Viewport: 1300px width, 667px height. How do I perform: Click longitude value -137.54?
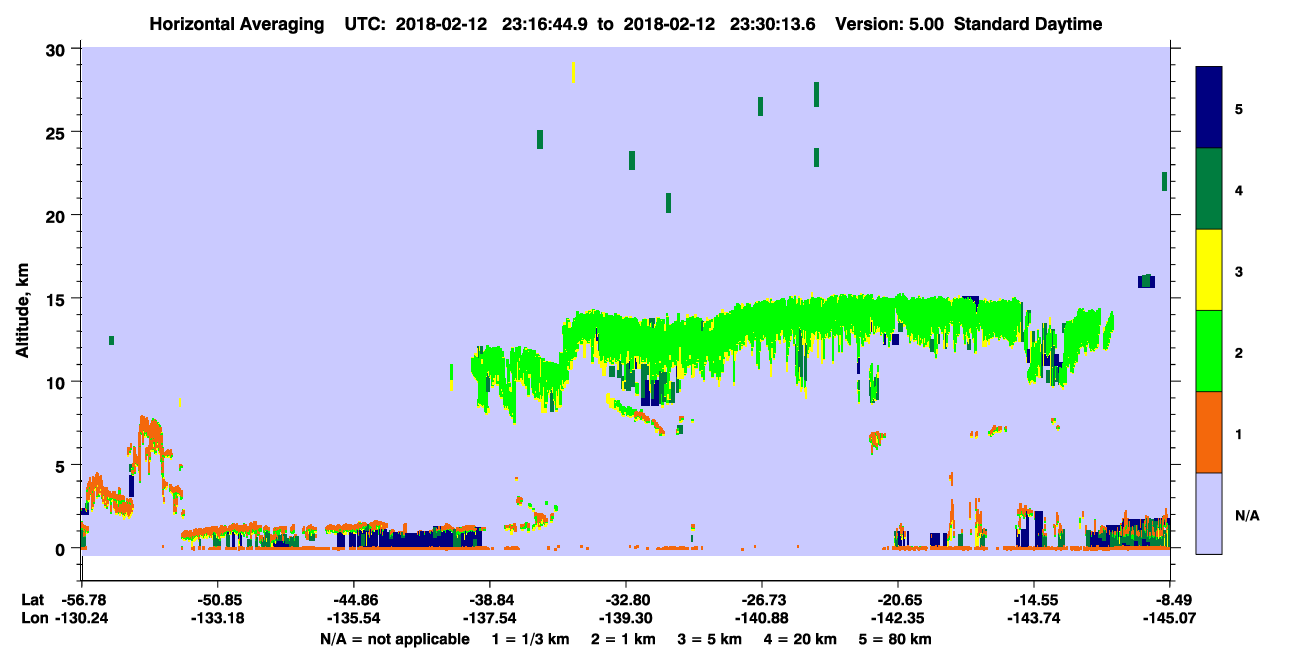(490, 618)
